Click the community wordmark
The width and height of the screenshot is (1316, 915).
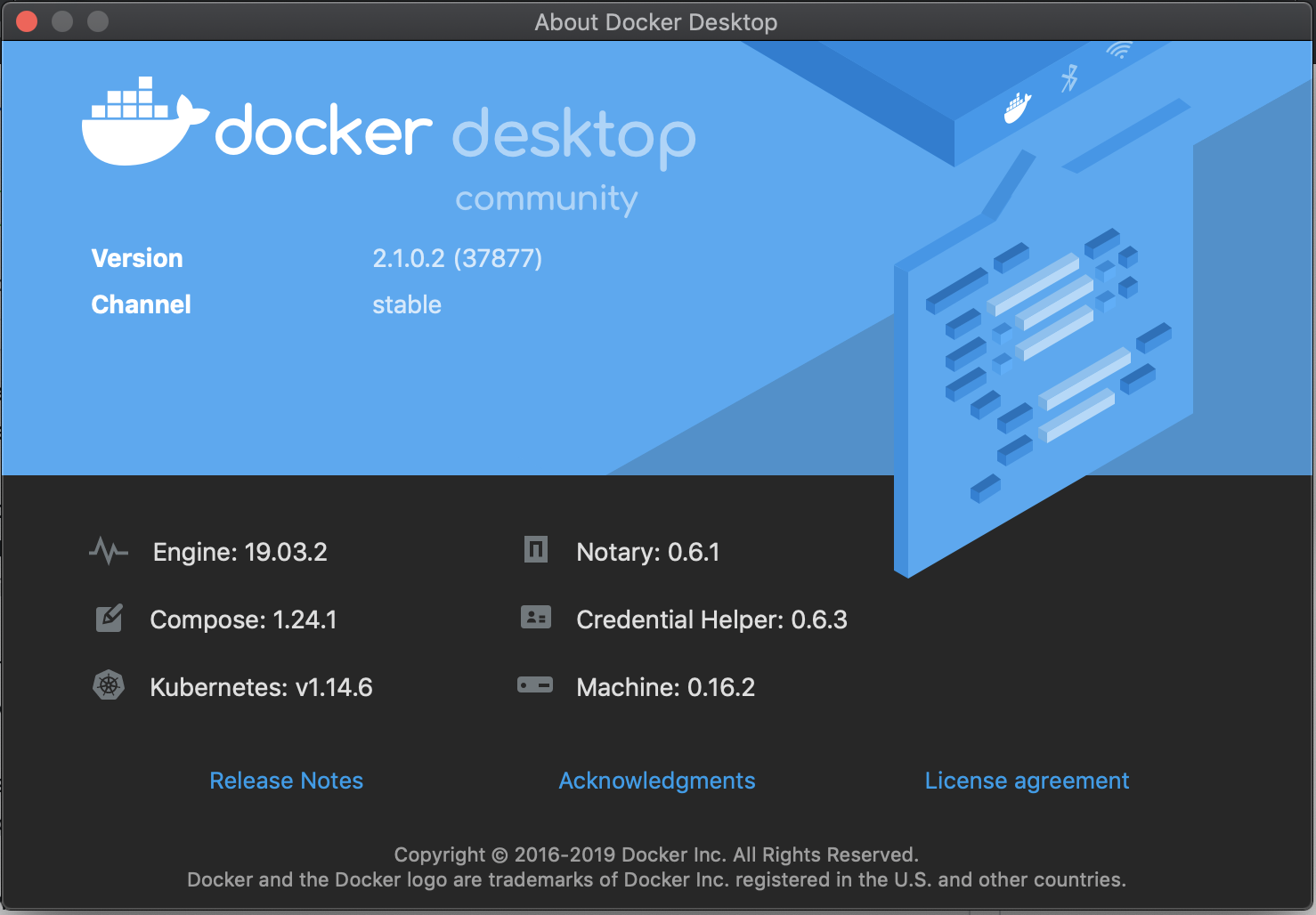(546, 198)
